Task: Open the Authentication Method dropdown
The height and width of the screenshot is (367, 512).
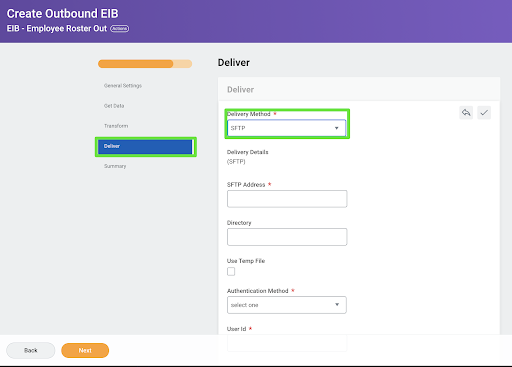Action: (x=287, y=305)
